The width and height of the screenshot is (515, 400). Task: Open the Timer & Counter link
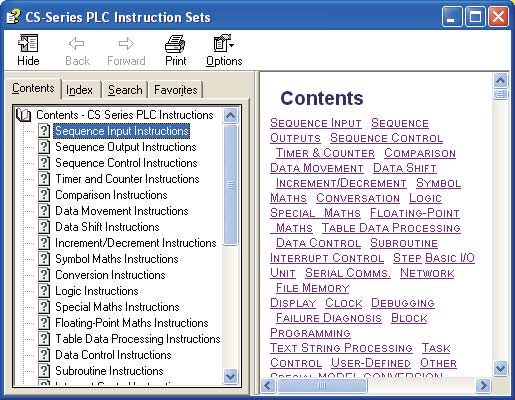pyautogui.click(x=325, y=153)
